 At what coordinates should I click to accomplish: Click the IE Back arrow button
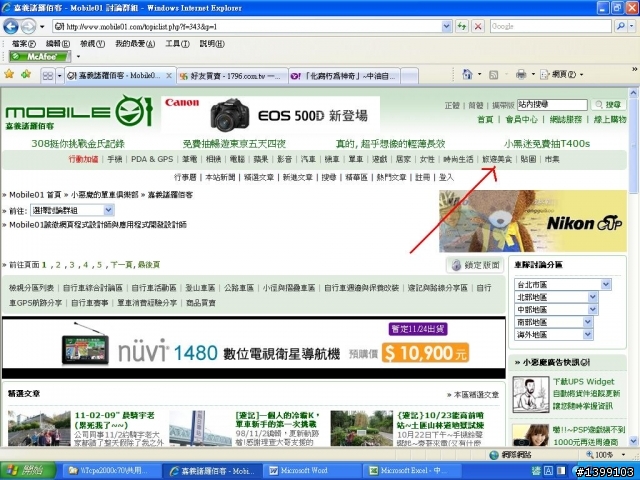pyautogui.click(x=11, y=27)
